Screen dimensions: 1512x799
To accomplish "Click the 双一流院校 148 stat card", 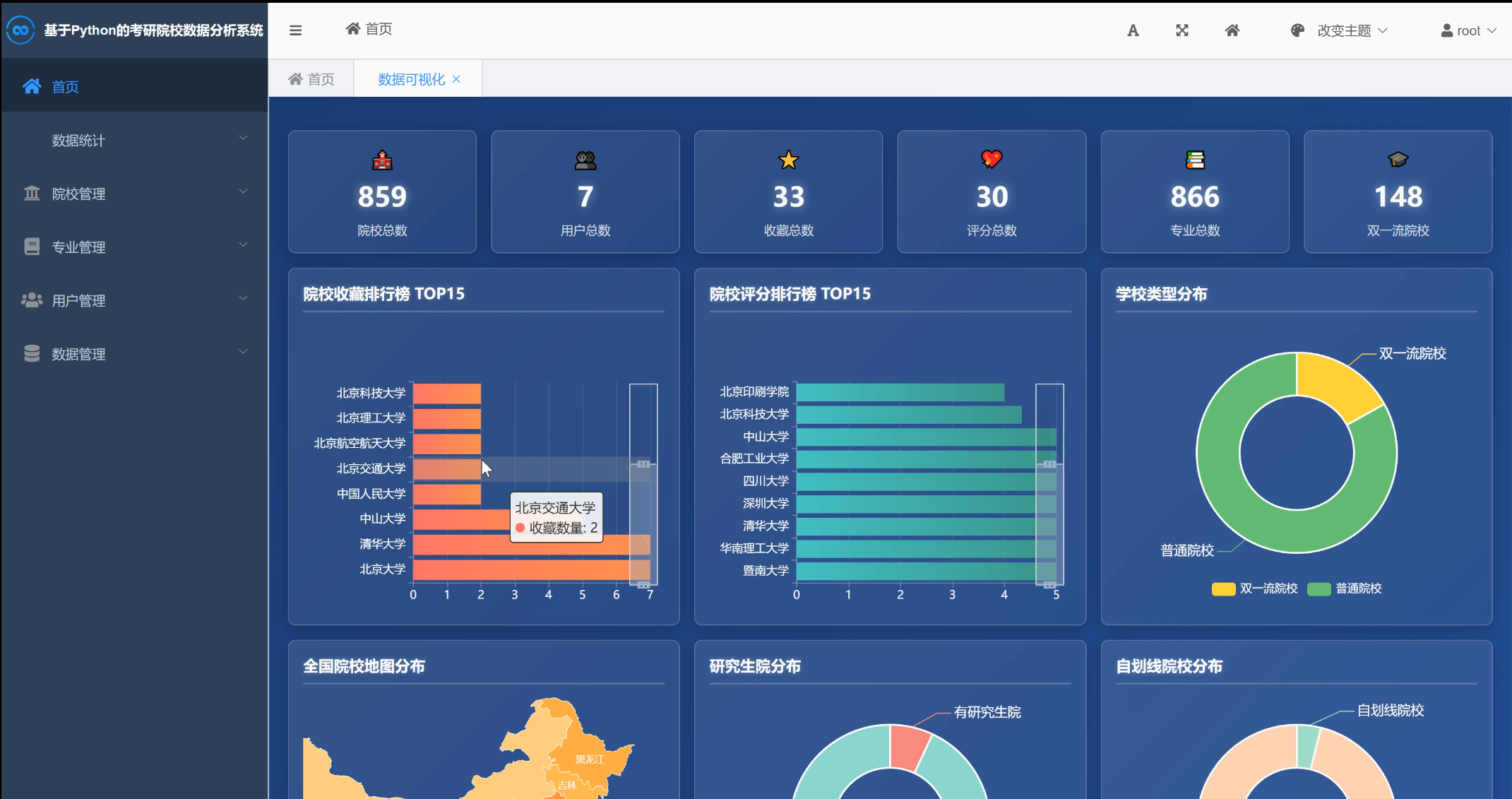I will [x=1398, y=191].
